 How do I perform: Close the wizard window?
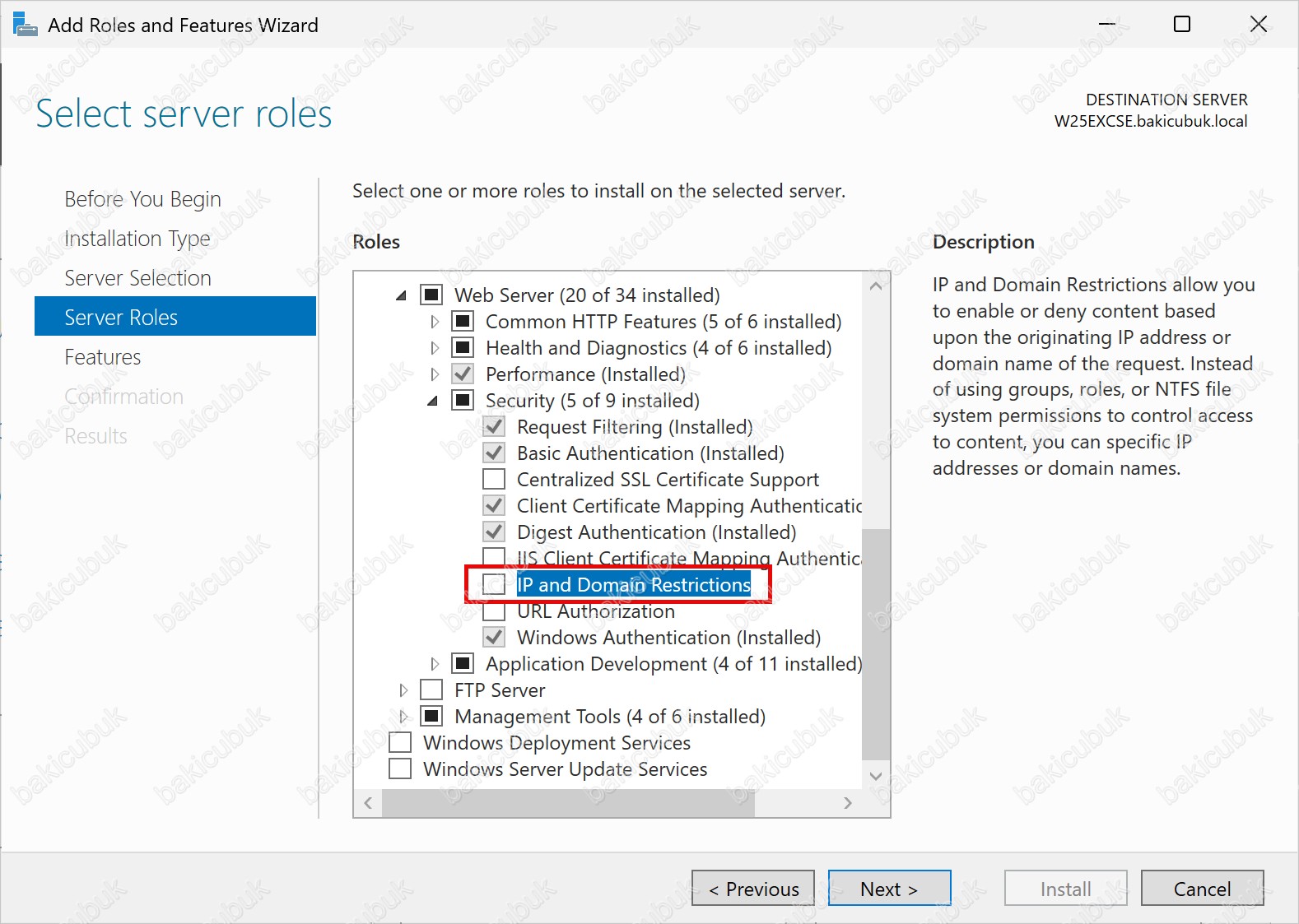pos(1259,25)
